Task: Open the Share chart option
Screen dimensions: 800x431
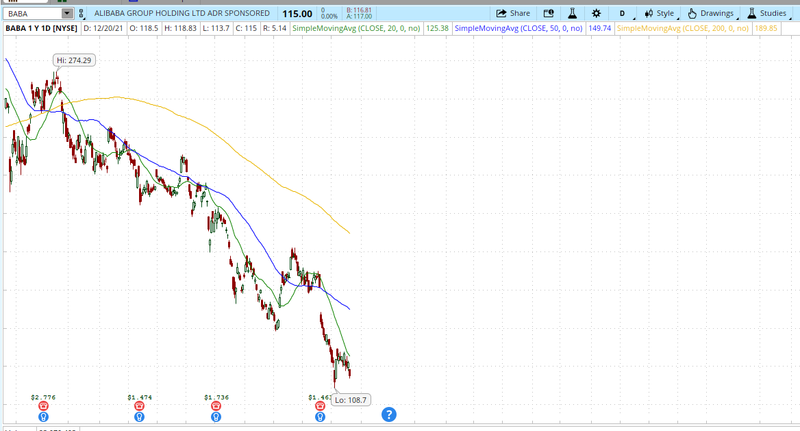Action: pos(513,13)
